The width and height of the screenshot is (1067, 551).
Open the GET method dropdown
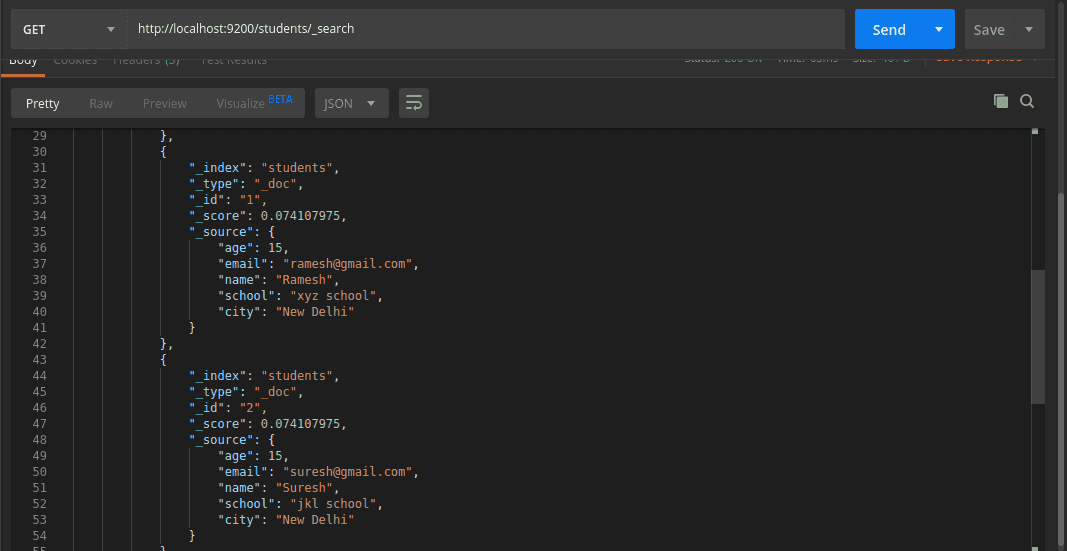tap(68, 29)
